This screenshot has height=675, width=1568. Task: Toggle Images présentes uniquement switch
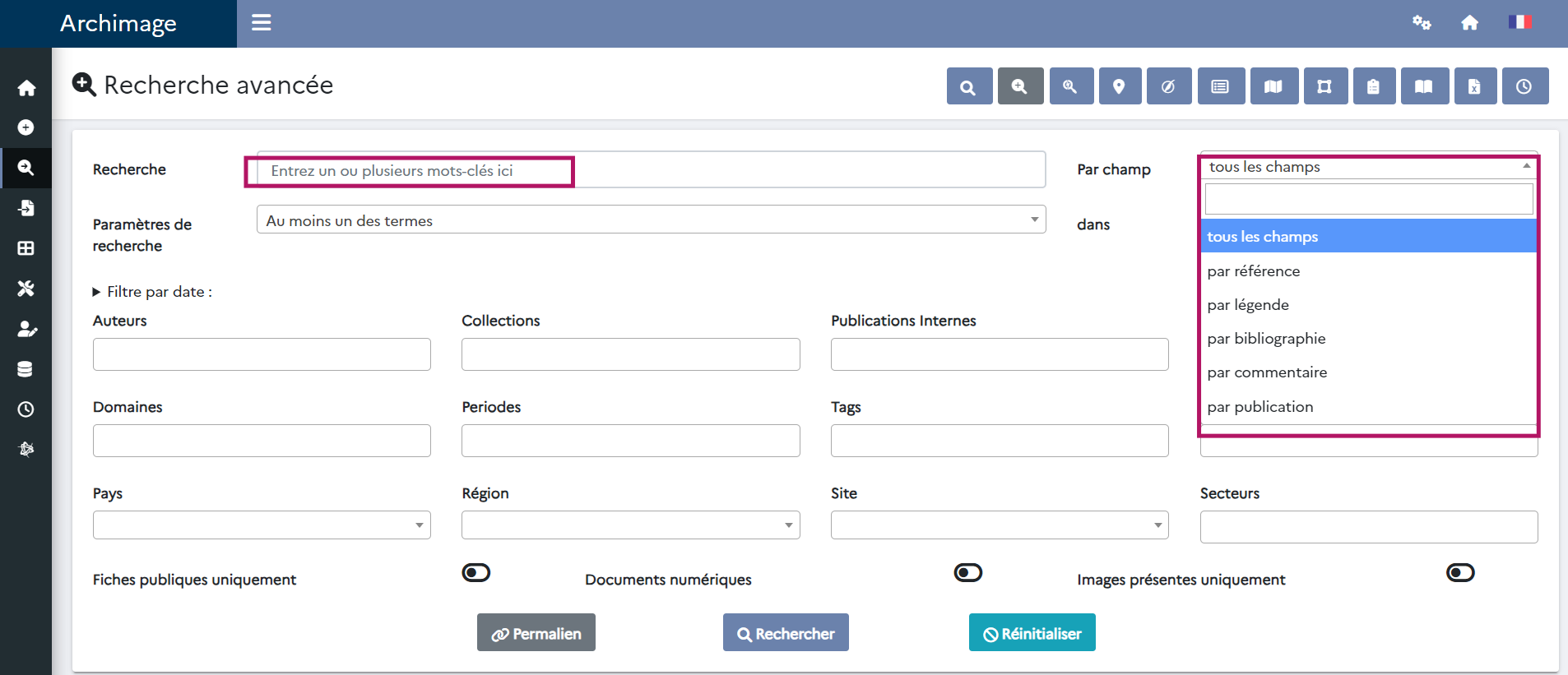pos(1460,572)
